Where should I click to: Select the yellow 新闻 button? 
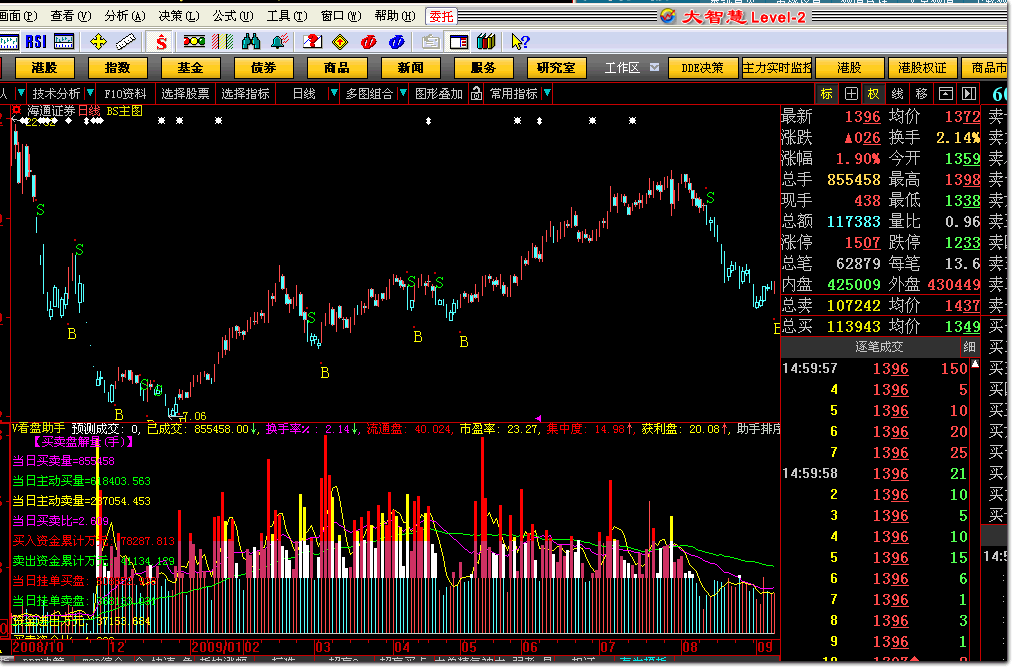coord(410,68)
